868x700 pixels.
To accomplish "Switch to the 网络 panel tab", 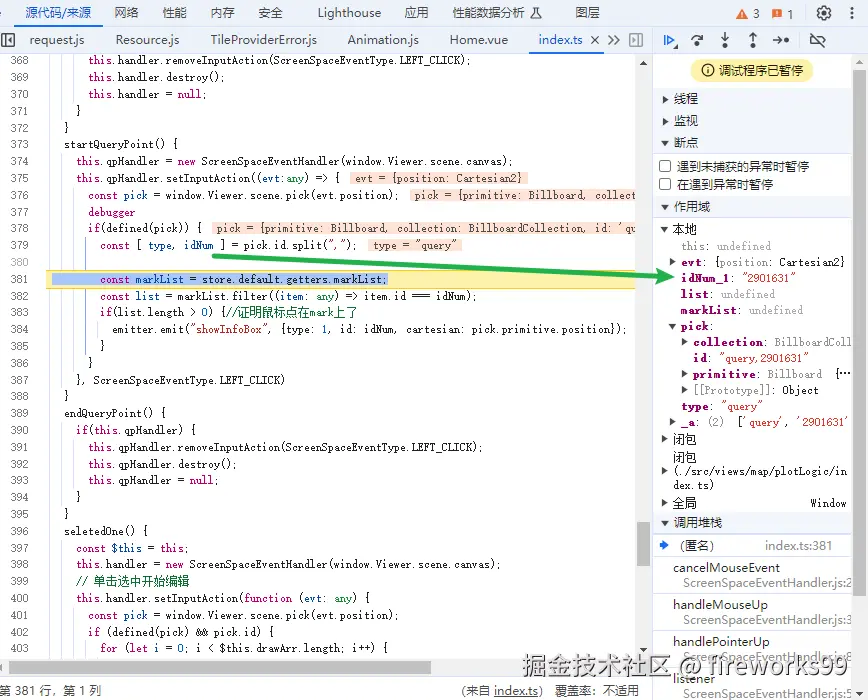I will click(x=127, y=13).
